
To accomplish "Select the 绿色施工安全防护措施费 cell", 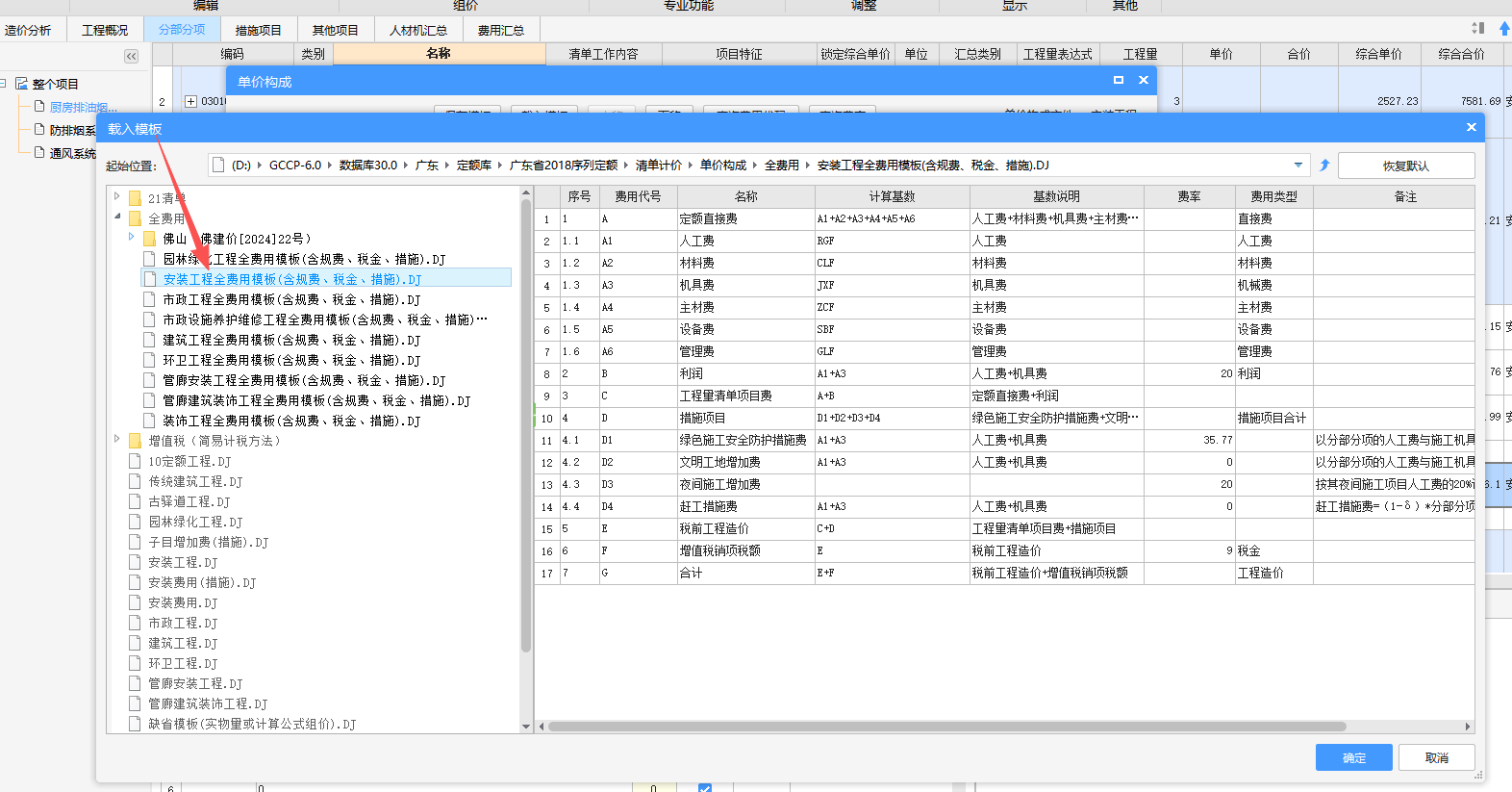I will tap(745, 440).
